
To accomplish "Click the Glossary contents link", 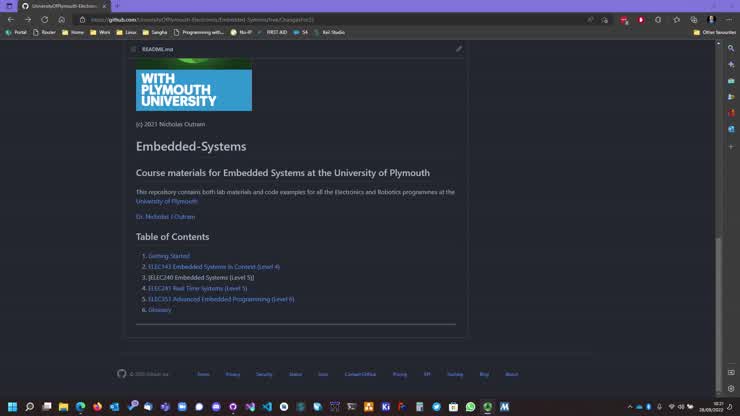I will 159,310.
